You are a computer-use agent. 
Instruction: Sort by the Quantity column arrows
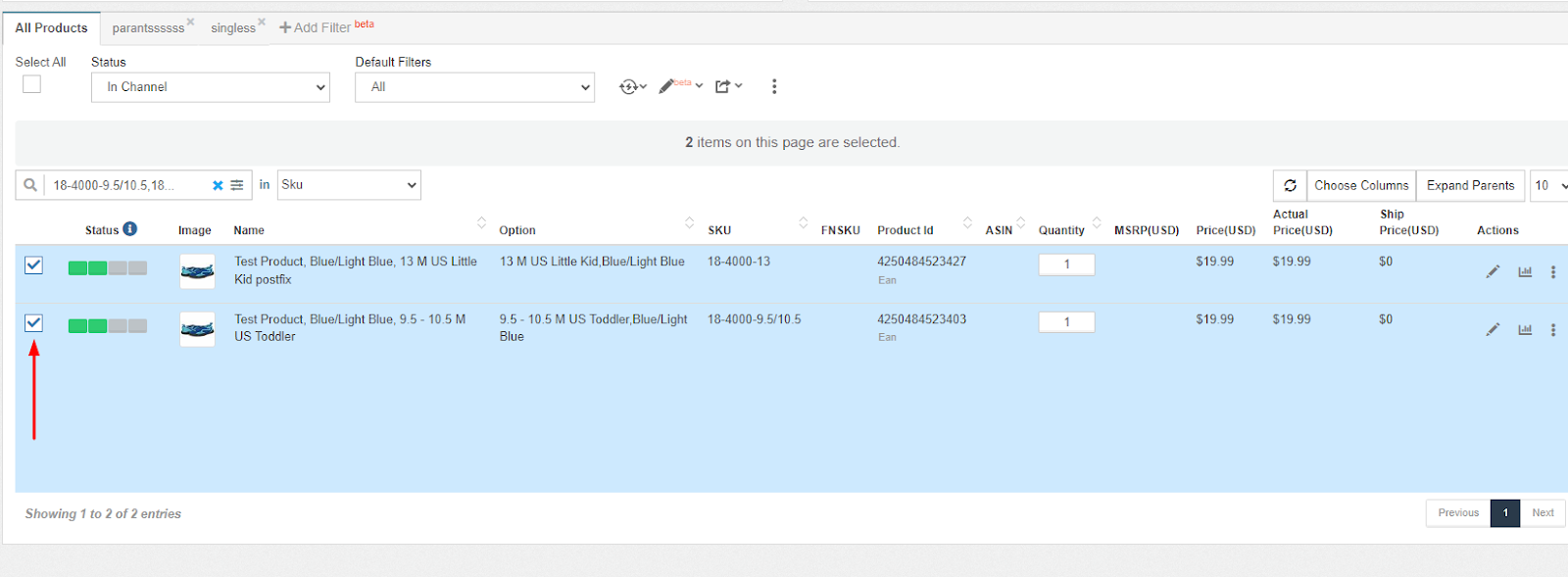pos(1097,222)
